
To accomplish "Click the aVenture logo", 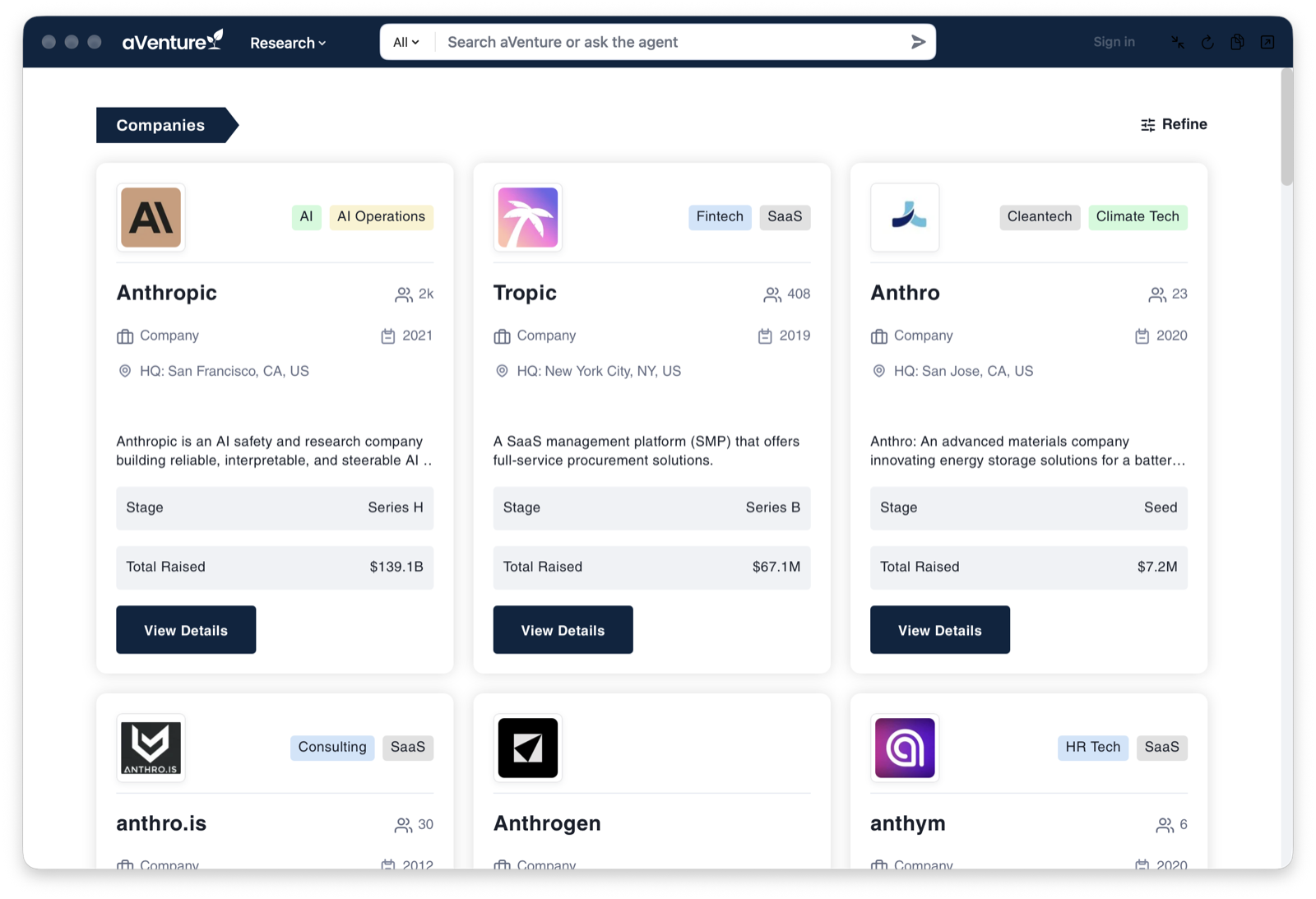I will click(173, 41).
